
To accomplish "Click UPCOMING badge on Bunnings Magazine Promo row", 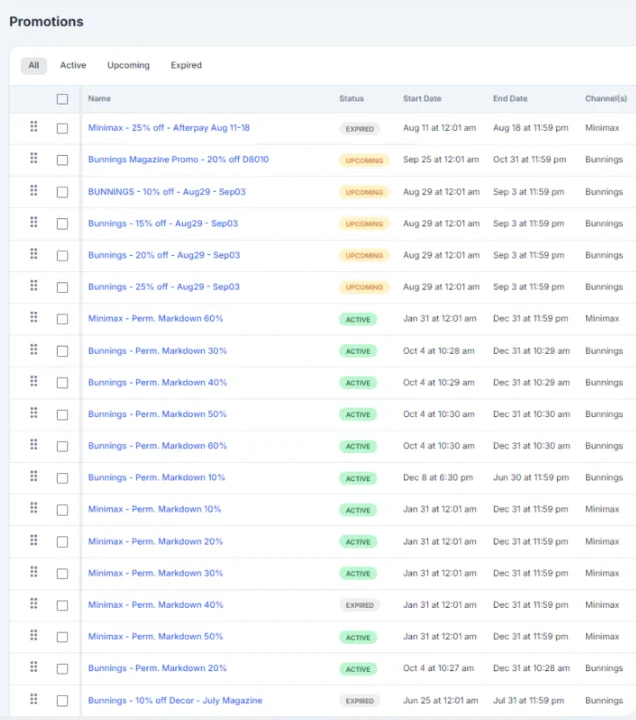I will pos(364,161).
